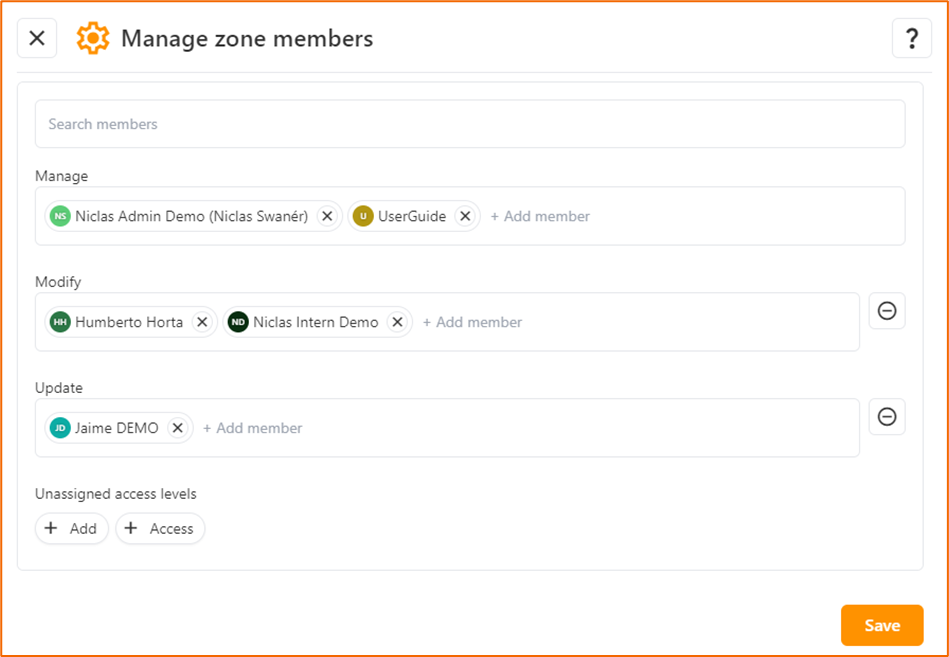This screenshot has width=949, height=657.
Task: Open the help question mark icon
Action: pyautogui.click(x=911, y=38)
